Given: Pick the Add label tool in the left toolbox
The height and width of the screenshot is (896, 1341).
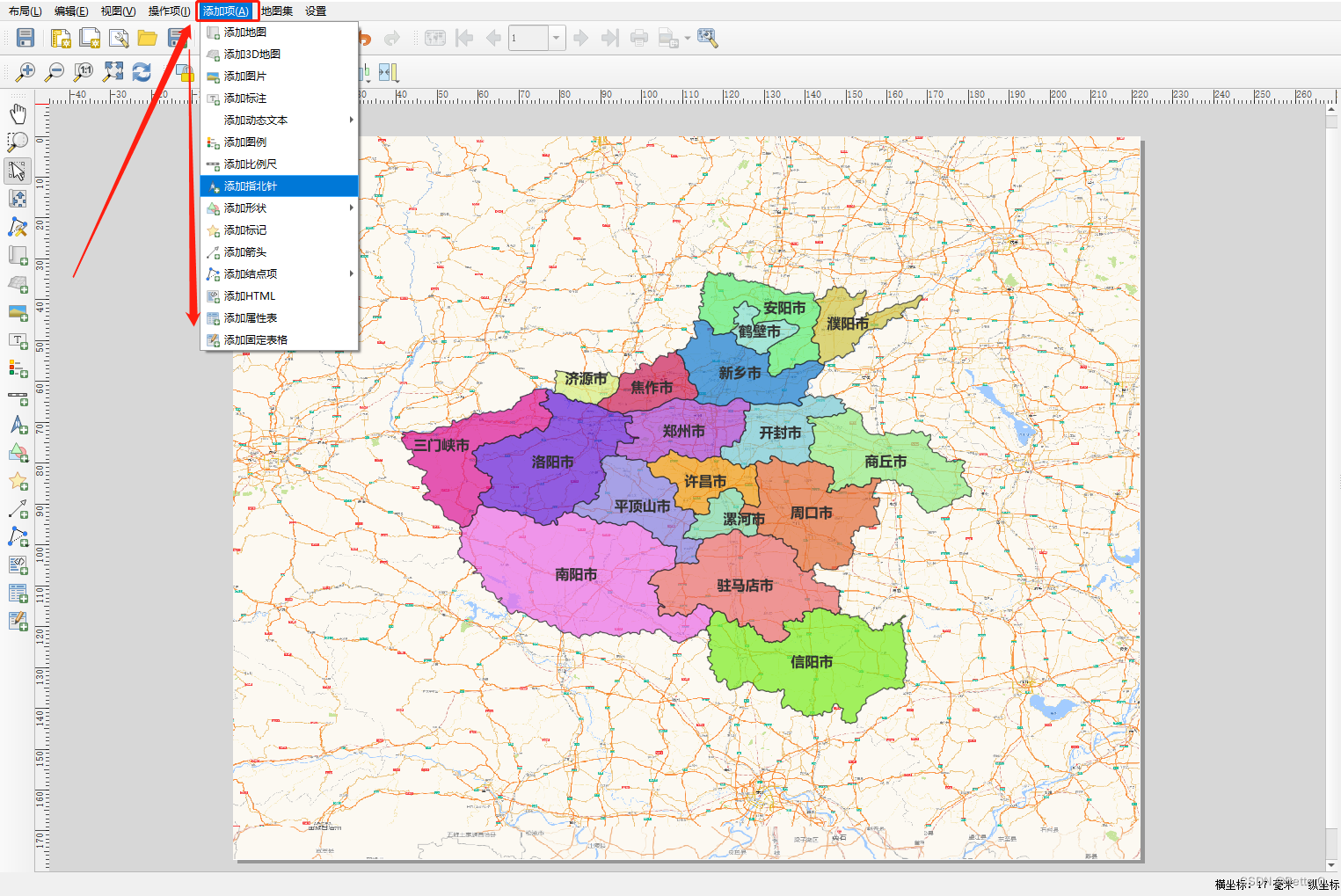Looking at the screenshot, I should click(x=18, y=341).
